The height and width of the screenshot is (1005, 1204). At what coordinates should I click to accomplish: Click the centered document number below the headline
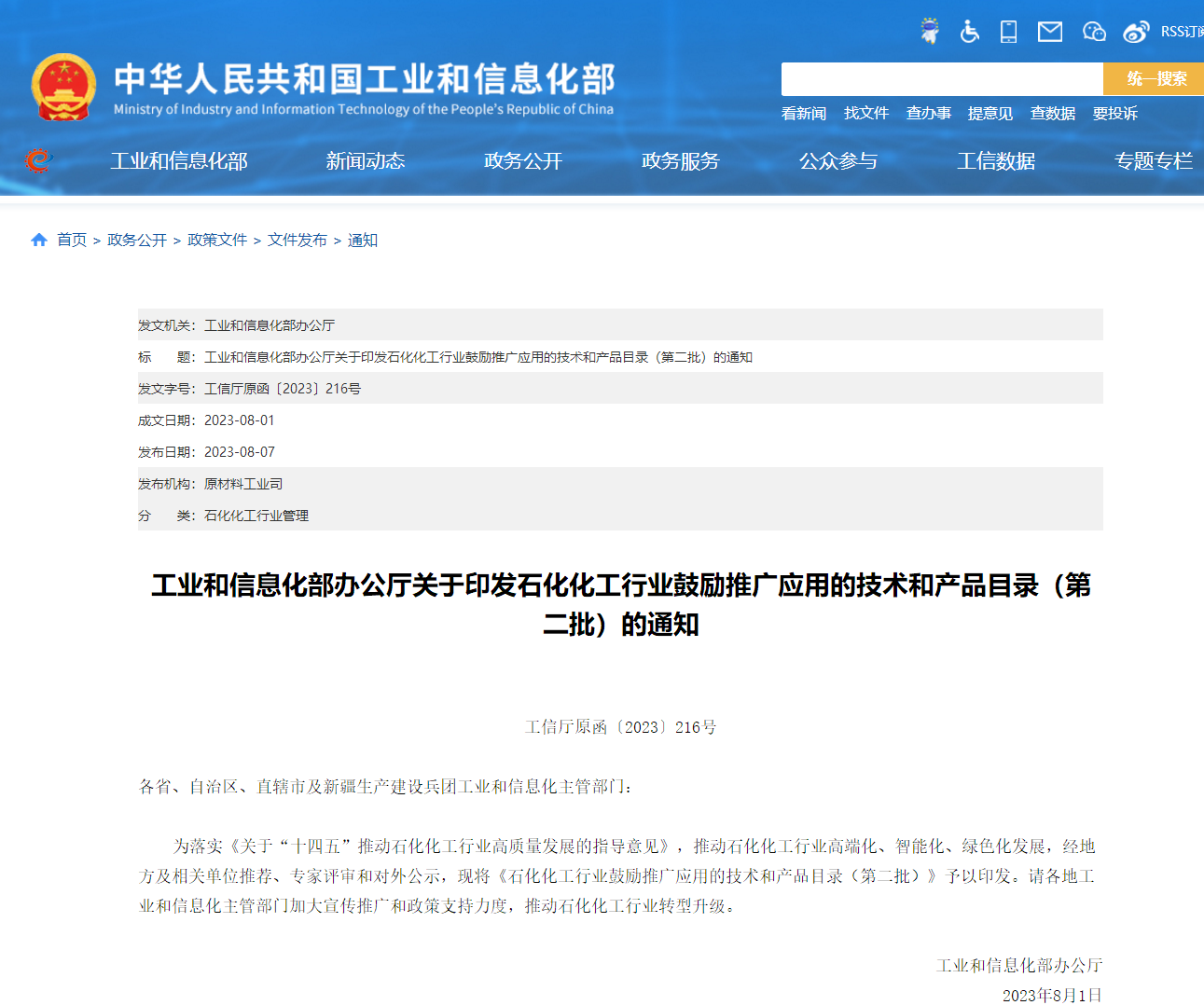(x=621, y=727)
